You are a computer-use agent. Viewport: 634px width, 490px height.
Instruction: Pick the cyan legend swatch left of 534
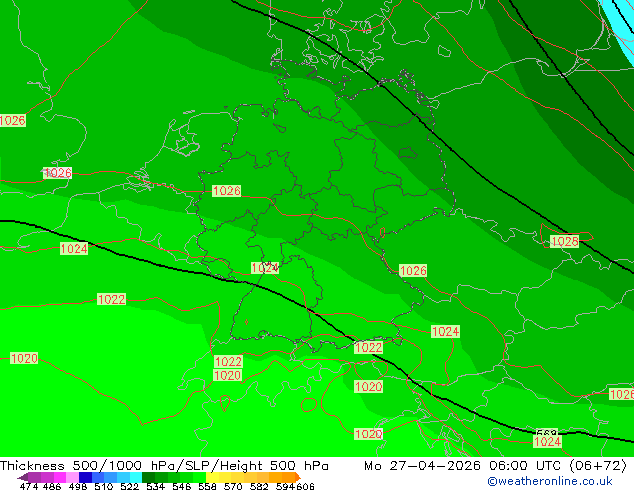click(136, 477)
